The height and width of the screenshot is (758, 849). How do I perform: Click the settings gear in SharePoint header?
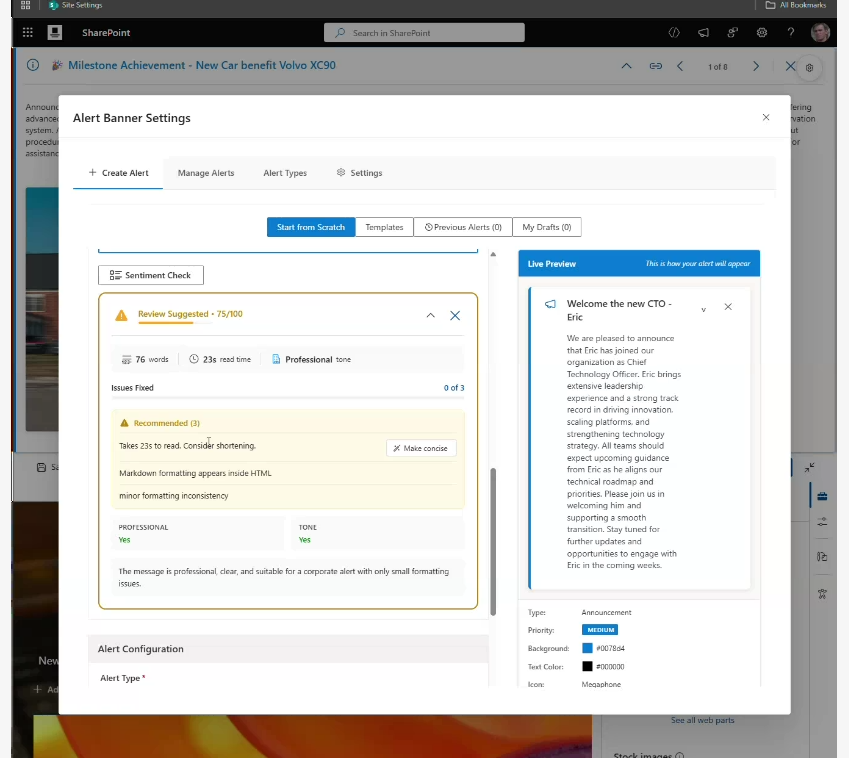point(762,33)
